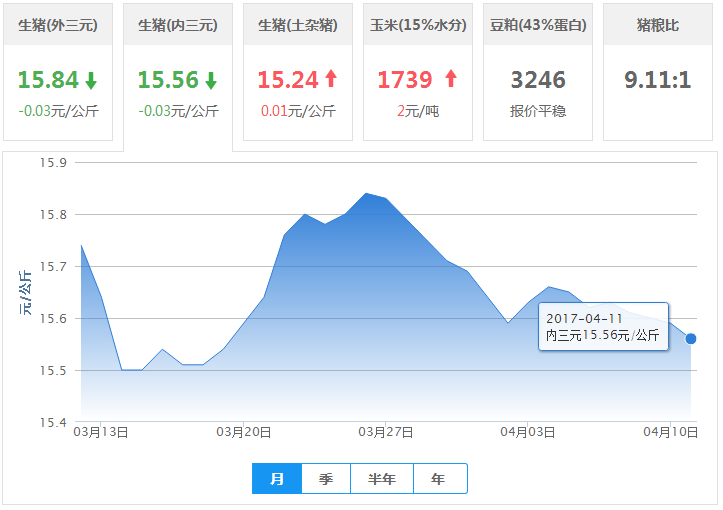Switch chart range to 年
This screenshot has height=510, width=723.
pyautogui.click(x=440, y=479)
